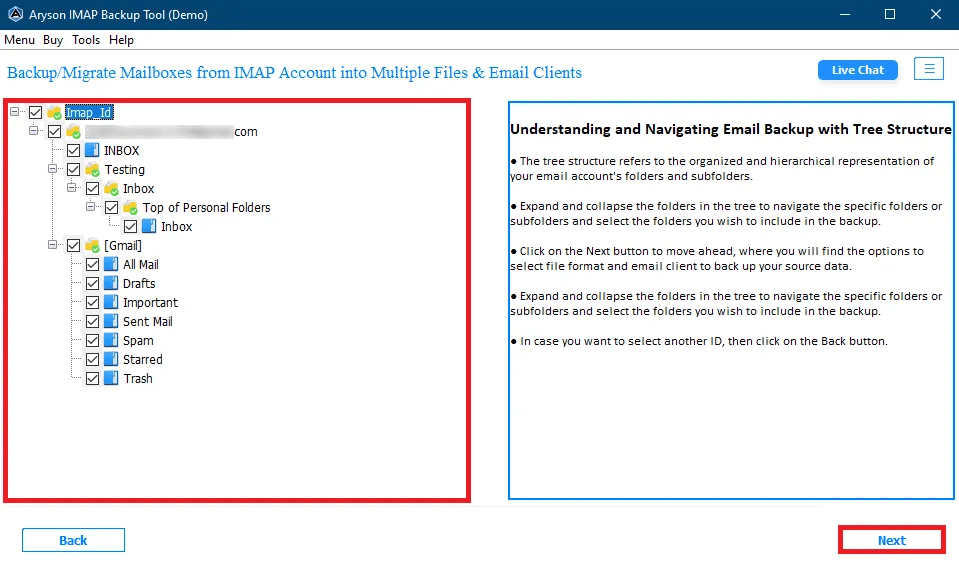Uncheck the Spam checkbox

(x=92, y=340)
